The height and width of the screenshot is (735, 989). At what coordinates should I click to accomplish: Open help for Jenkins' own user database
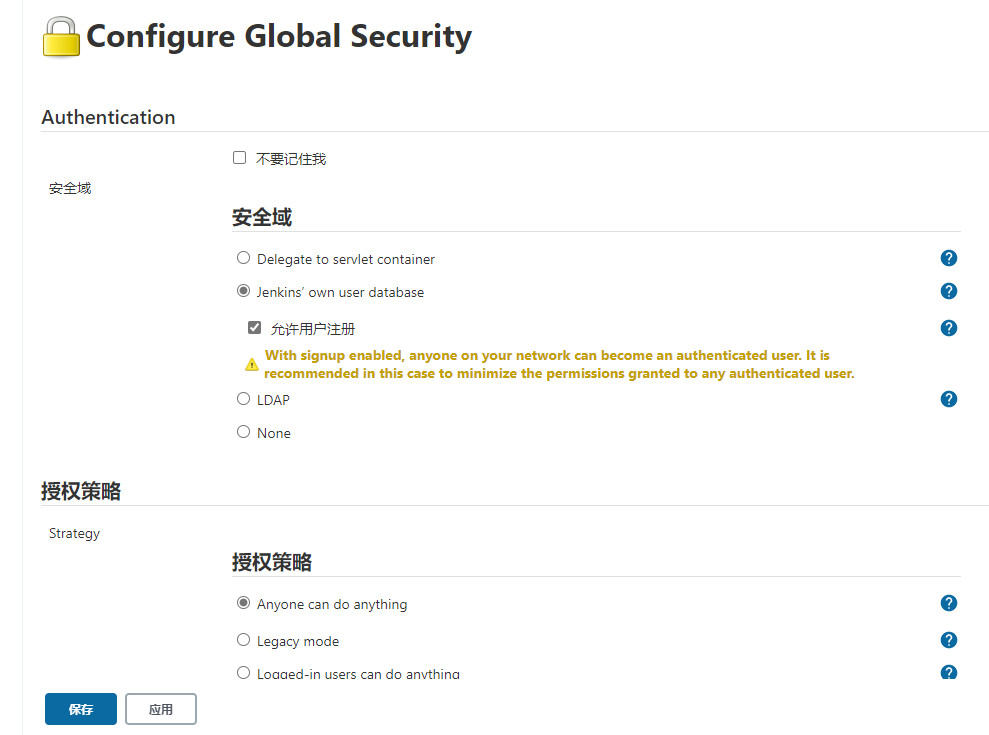[x=949, y=291]
